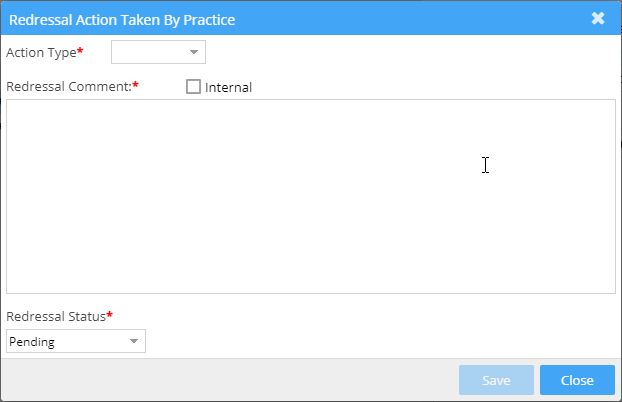Close the dialog using the X icon
622x402 pixels.
point(598,18)
